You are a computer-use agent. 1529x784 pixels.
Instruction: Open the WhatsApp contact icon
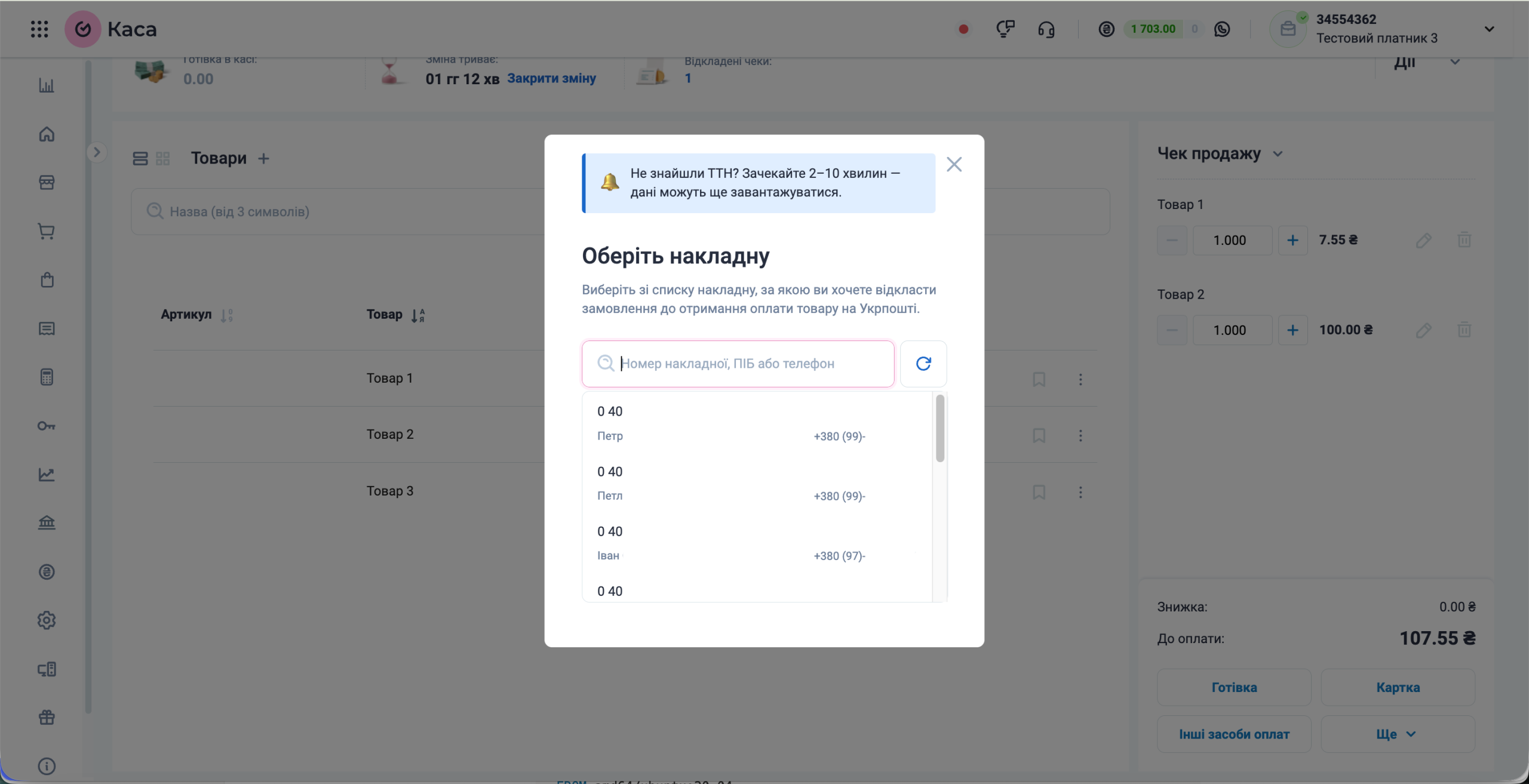point(1222,29)
